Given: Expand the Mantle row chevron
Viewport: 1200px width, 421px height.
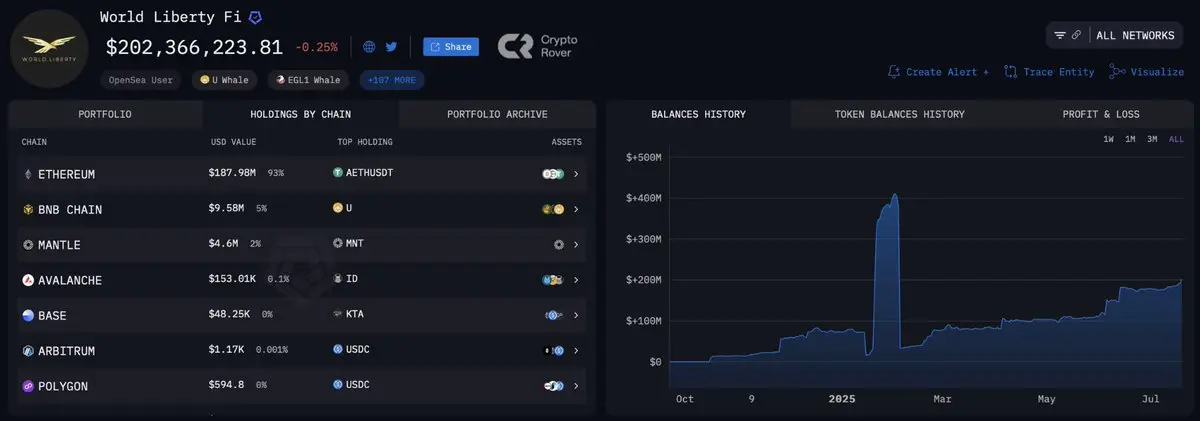Looking at the screenshot, I should pos(577,245).
